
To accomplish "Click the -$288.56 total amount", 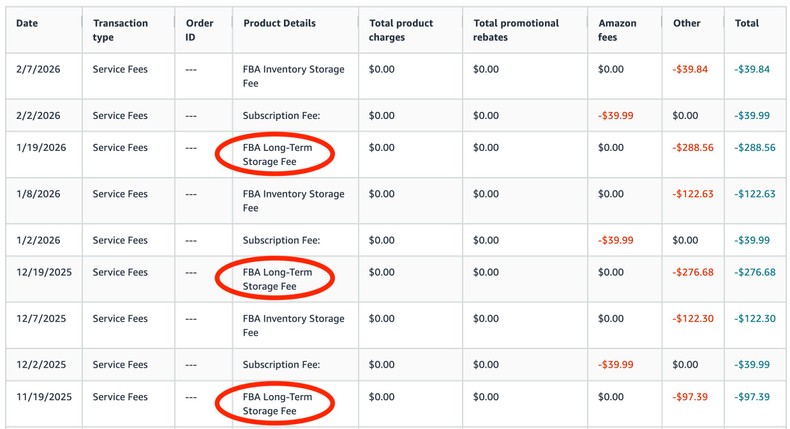I will pyautogui.click(x=755, y=147).
